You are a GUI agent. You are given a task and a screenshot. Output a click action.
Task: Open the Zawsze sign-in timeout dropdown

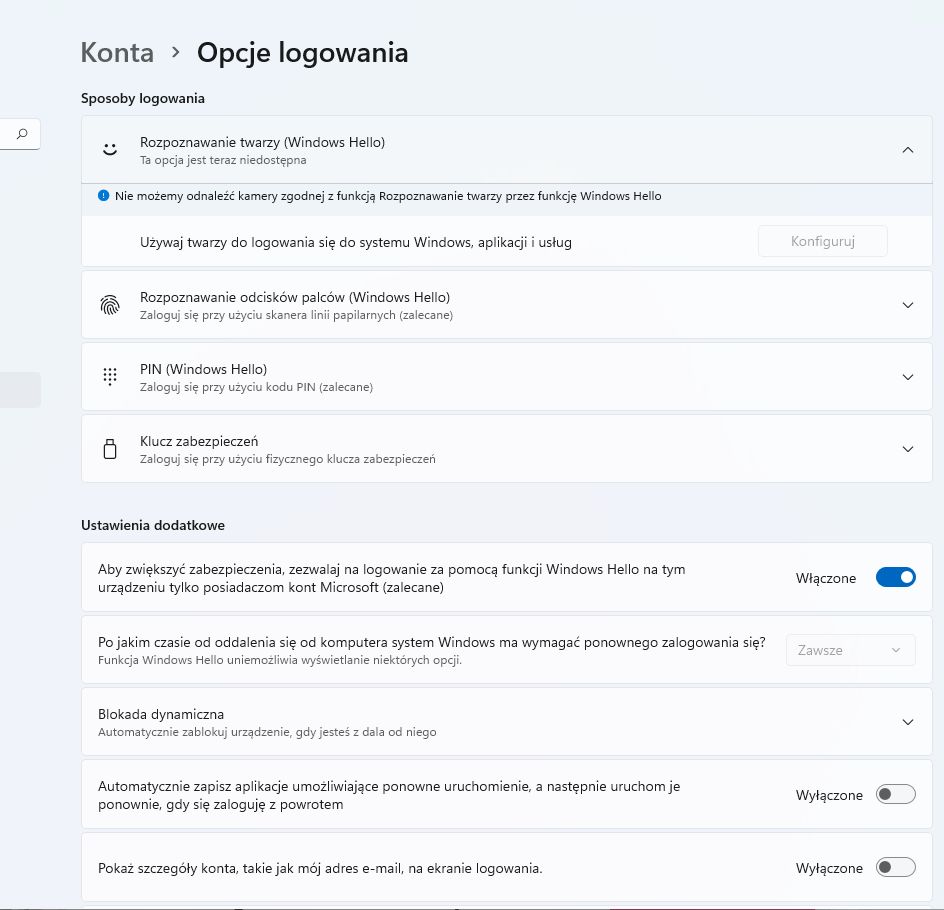(850, 650)
